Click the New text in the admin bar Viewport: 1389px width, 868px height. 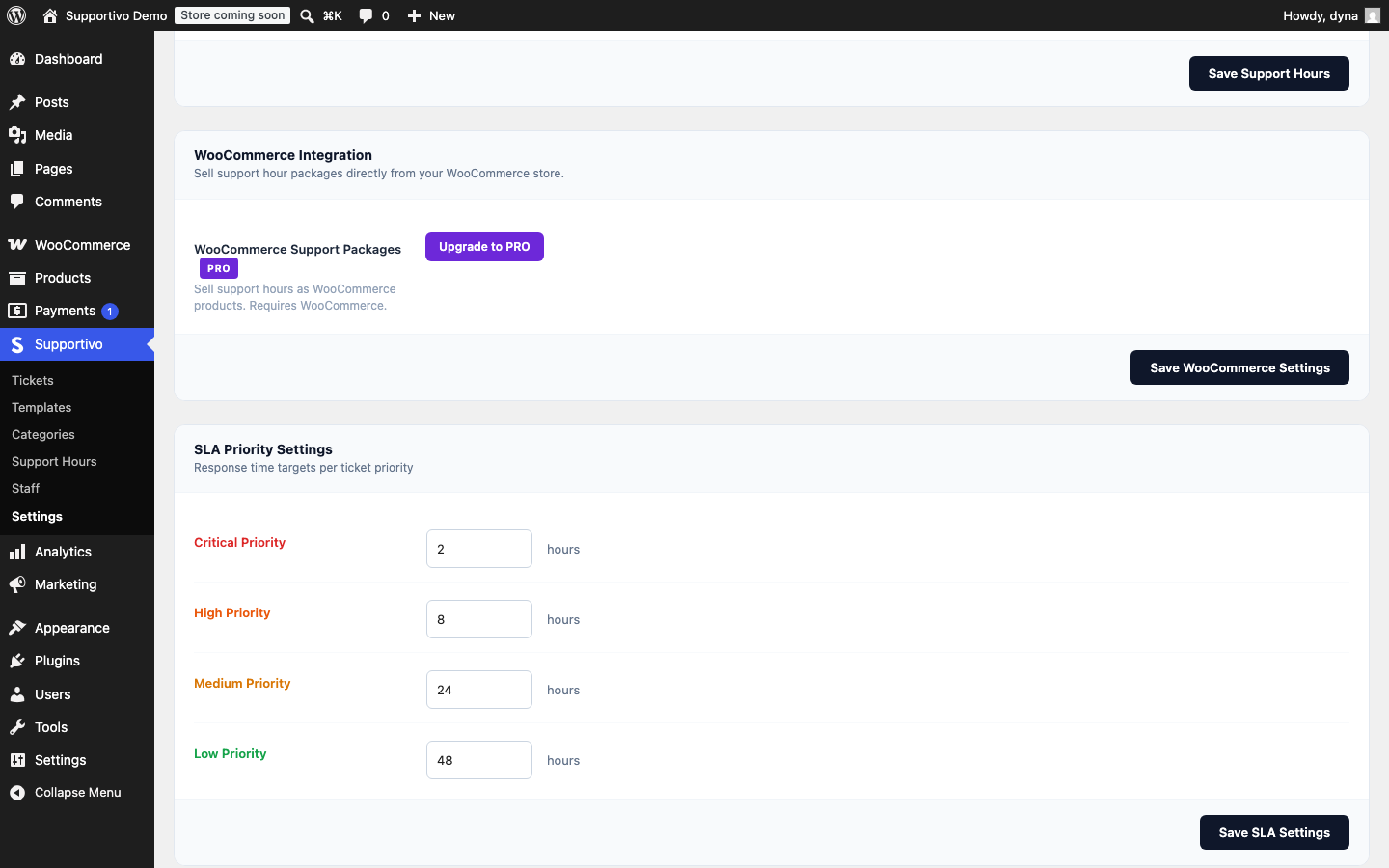442,15
